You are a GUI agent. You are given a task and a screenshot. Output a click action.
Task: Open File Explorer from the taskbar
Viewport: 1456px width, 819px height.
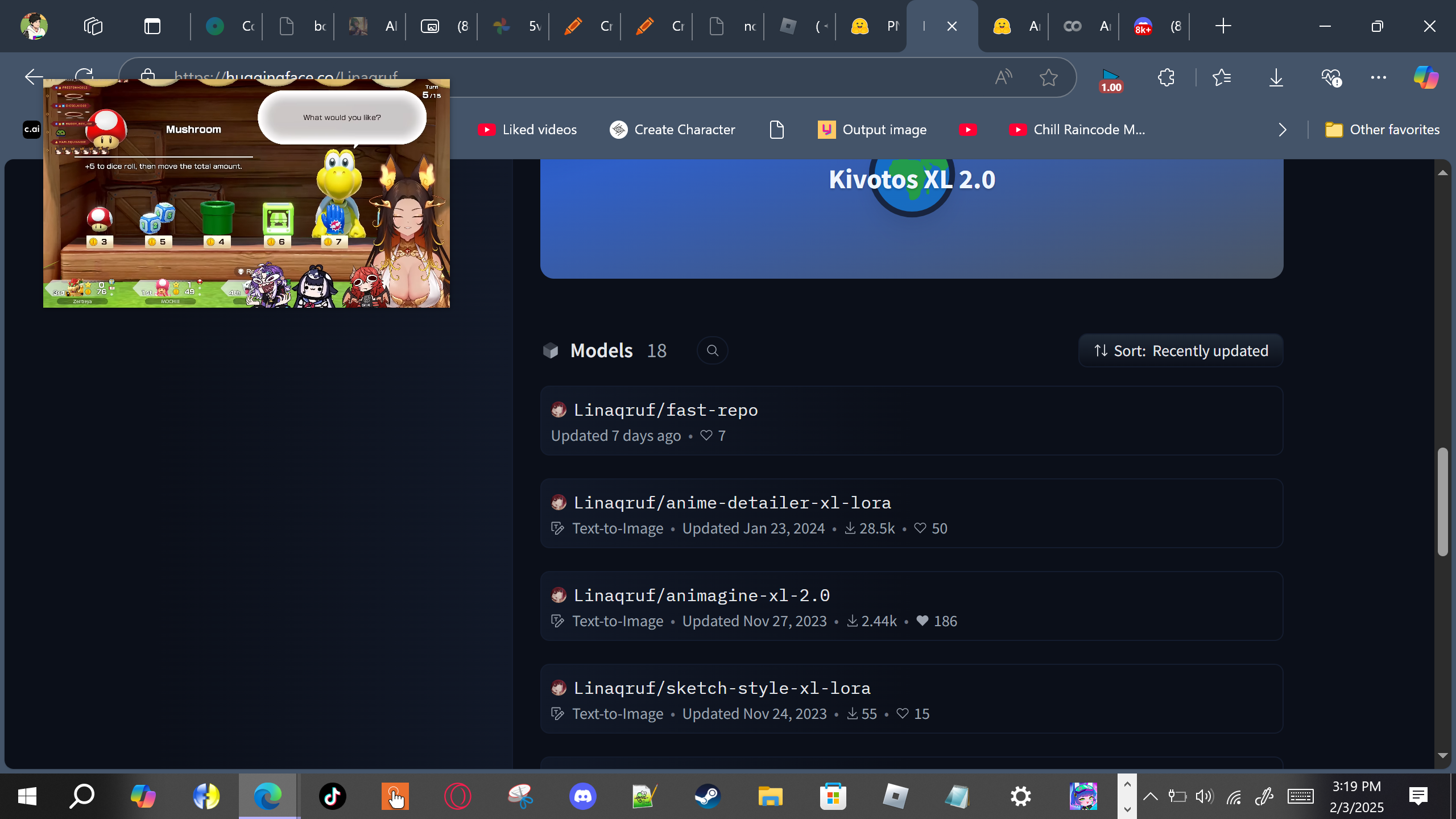click(x=770, y=796)
